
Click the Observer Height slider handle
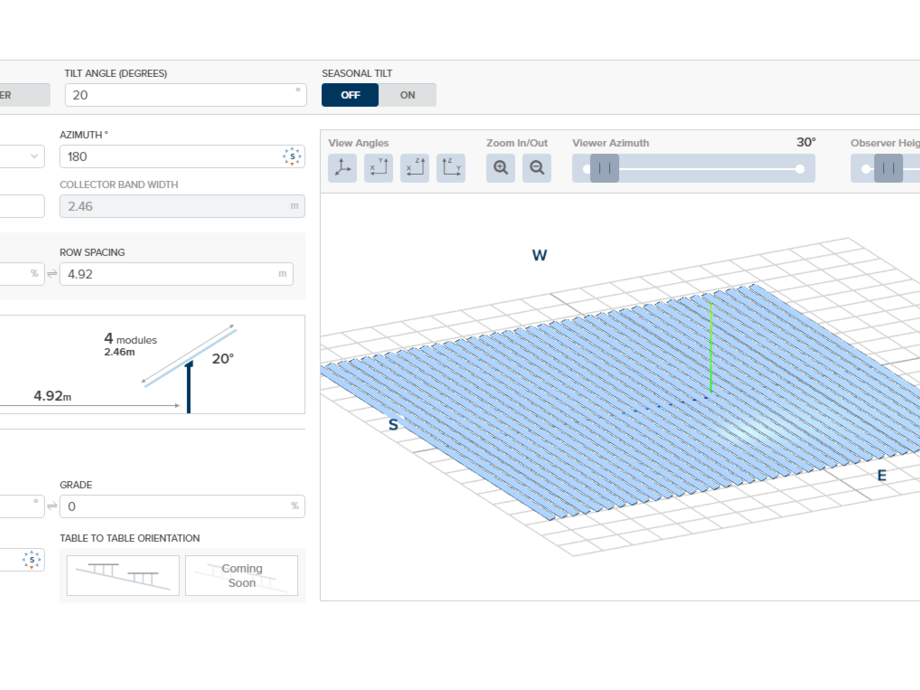coord(888,169)
